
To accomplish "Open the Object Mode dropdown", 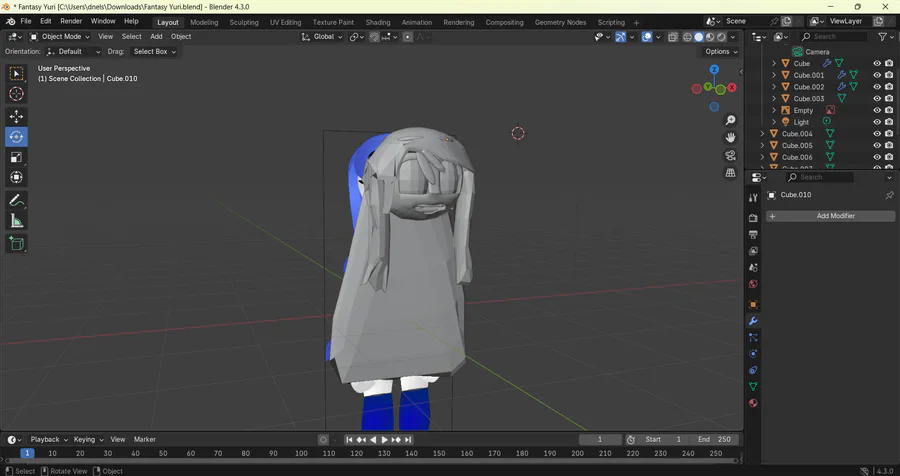I will [x=60, y=37].
